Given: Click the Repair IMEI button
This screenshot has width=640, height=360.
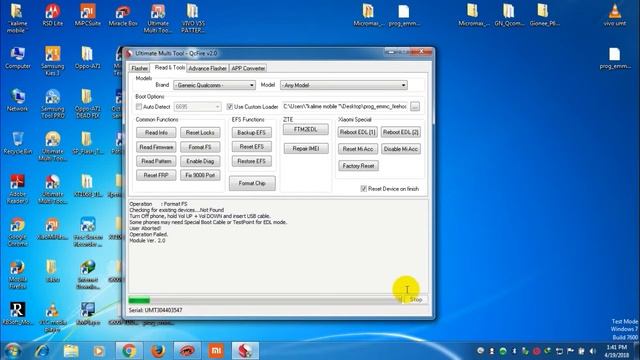Looking at the screenshot, I should coord(306,149).
